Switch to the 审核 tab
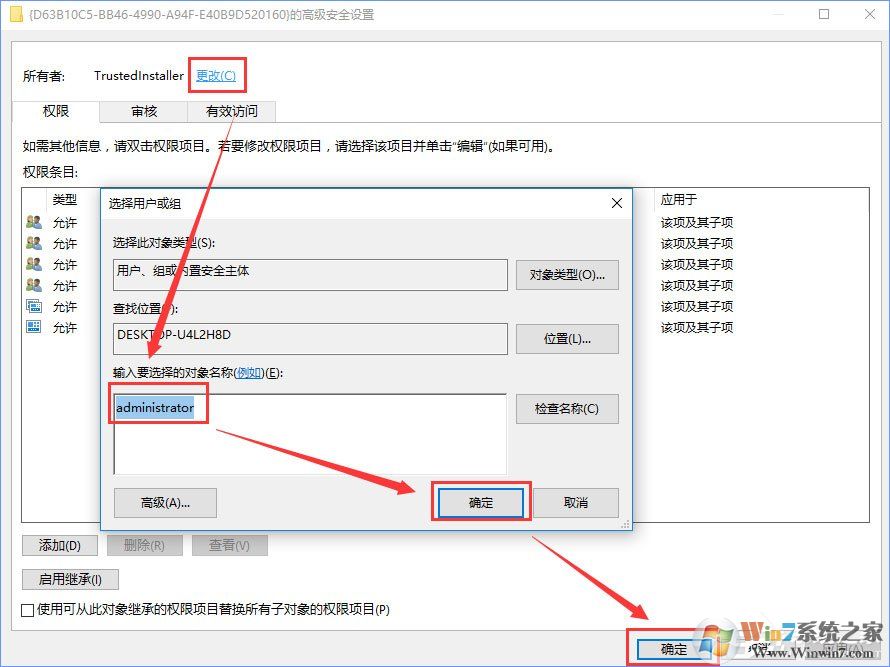 click(x=142, y=111)
